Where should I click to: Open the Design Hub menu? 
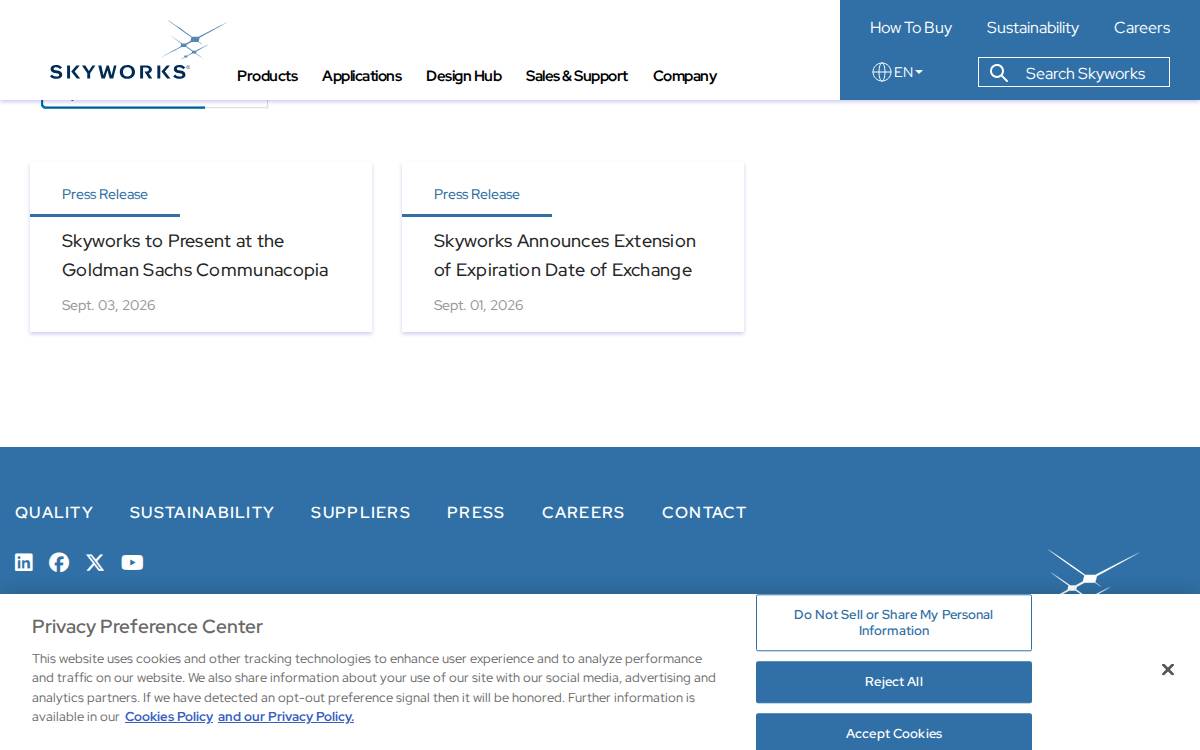tap(464, 76)
